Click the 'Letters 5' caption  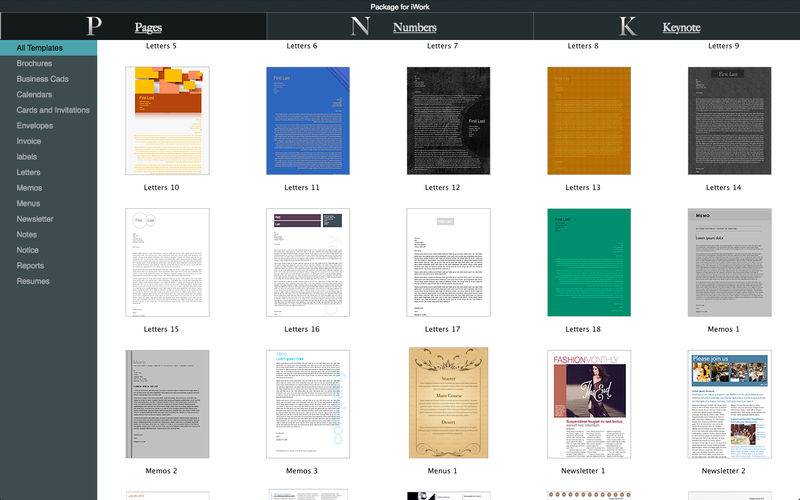pos(161,46)
